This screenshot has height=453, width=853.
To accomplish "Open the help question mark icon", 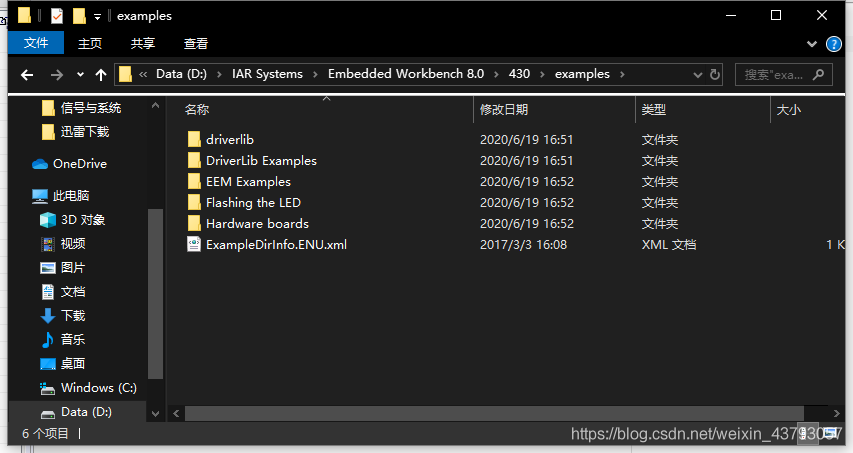I will [833, 44].
